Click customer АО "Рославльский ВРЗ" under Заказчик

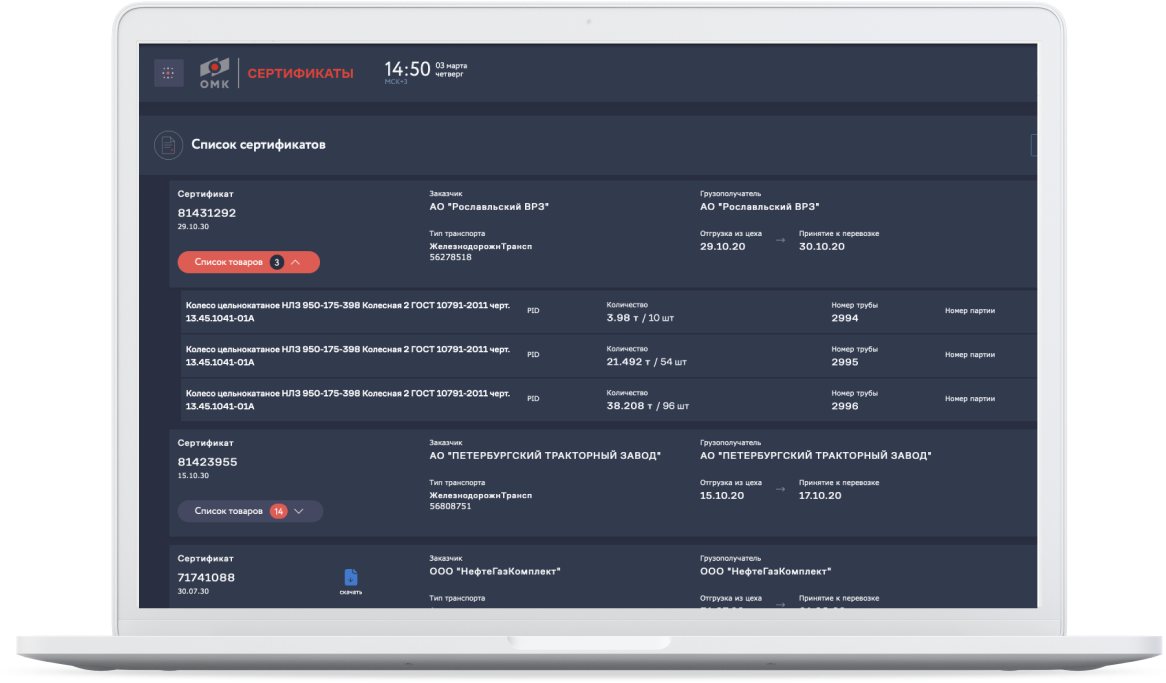(489, 207)
